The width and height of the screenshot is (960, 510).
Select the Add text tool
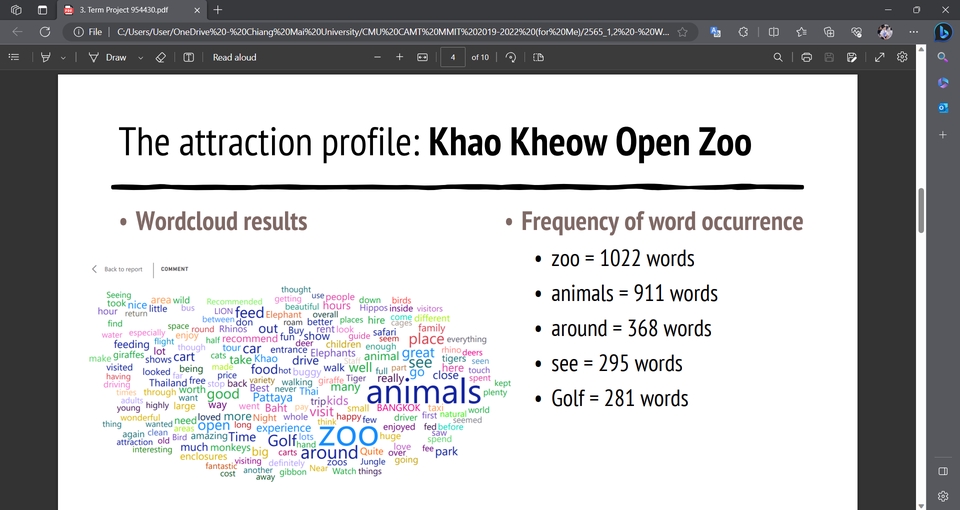[x=189, y=57]
